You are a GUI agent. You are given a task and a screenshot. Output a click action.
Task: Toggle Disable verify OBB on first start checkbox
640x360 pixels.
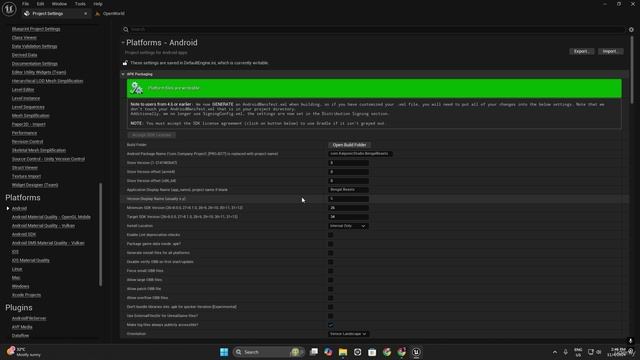[x=331, y=262]
